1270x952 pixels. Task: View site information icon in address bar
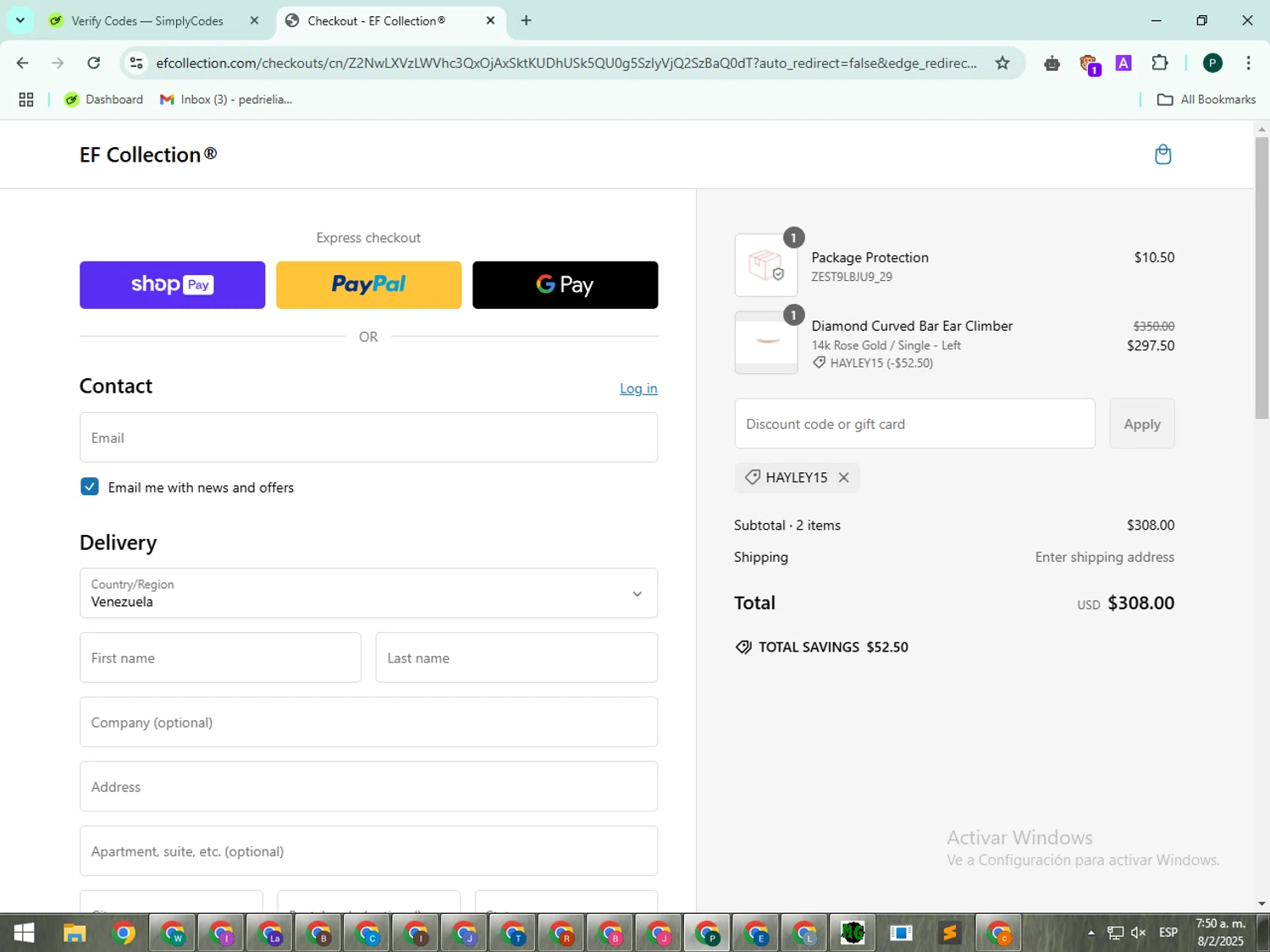click(x=136, y=63)
